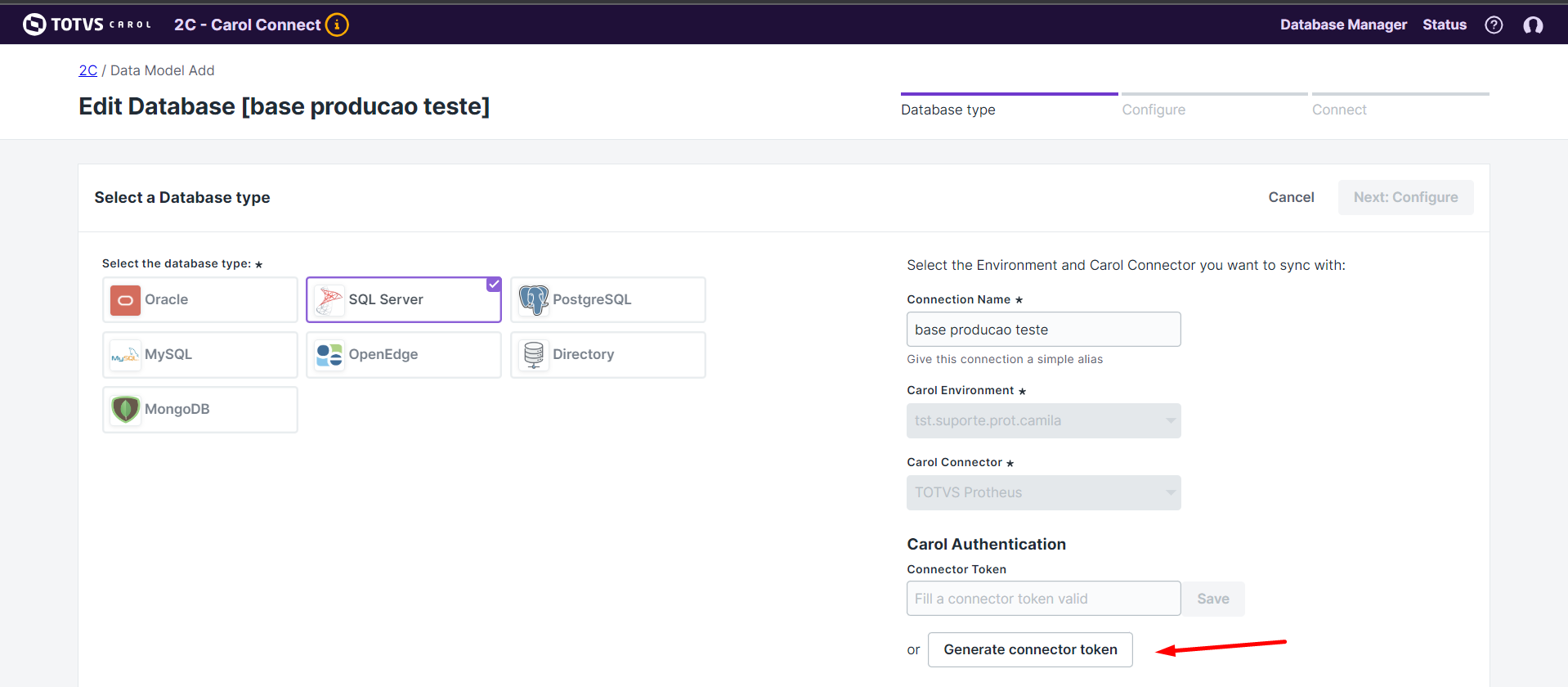This screenshot has height=687, width=1568.
Task: Click the Connector Token input field
Action: 1042,599
